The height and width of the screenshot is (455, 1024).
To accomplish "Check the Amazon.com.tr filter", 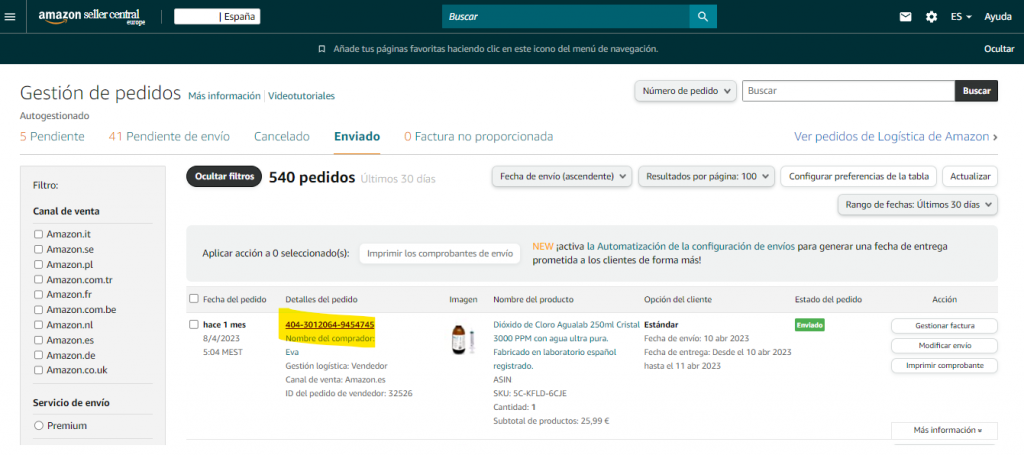I will click(39, 279).
